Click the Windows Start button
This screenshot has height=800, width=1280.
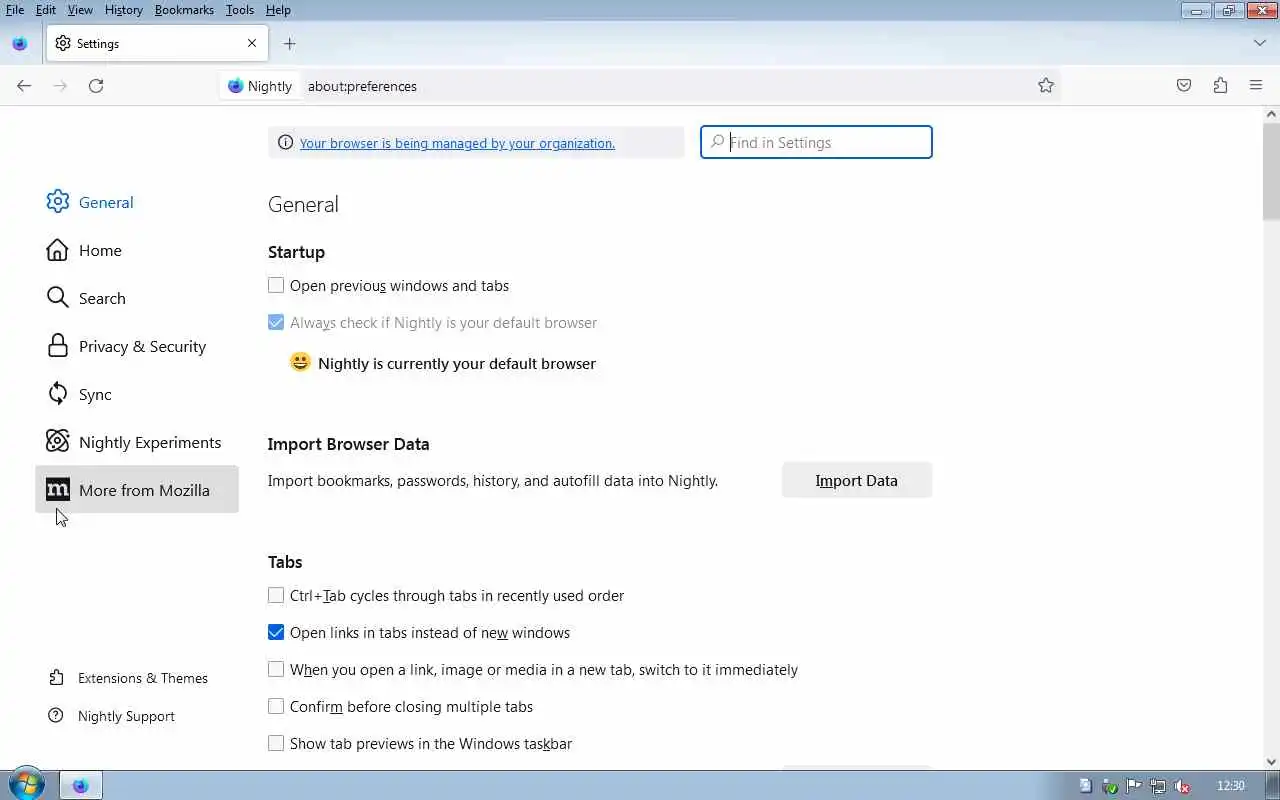26,785
